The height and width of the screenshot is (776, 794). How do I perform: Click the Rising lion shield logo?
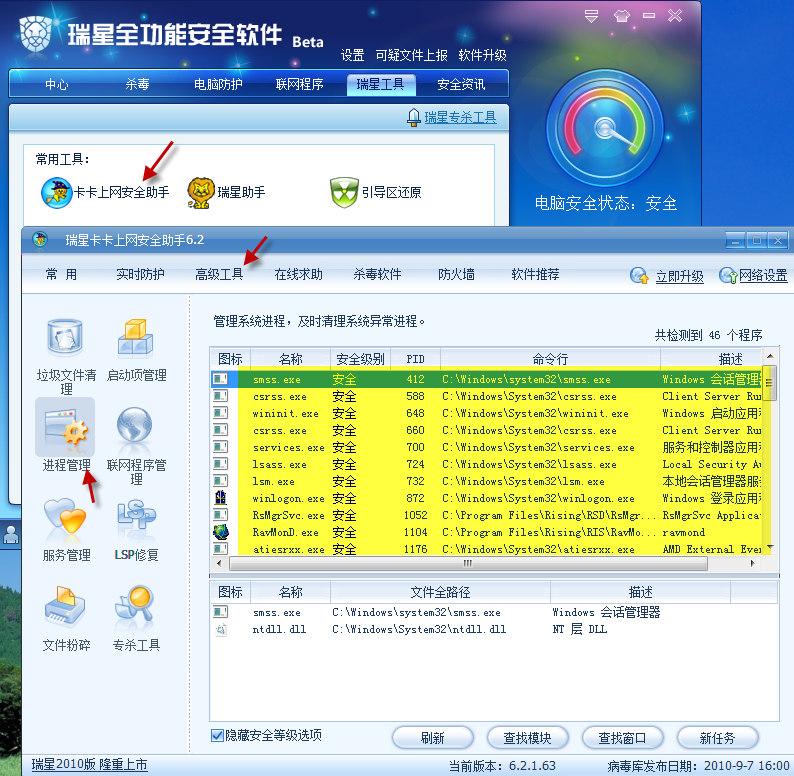[35, 33]
